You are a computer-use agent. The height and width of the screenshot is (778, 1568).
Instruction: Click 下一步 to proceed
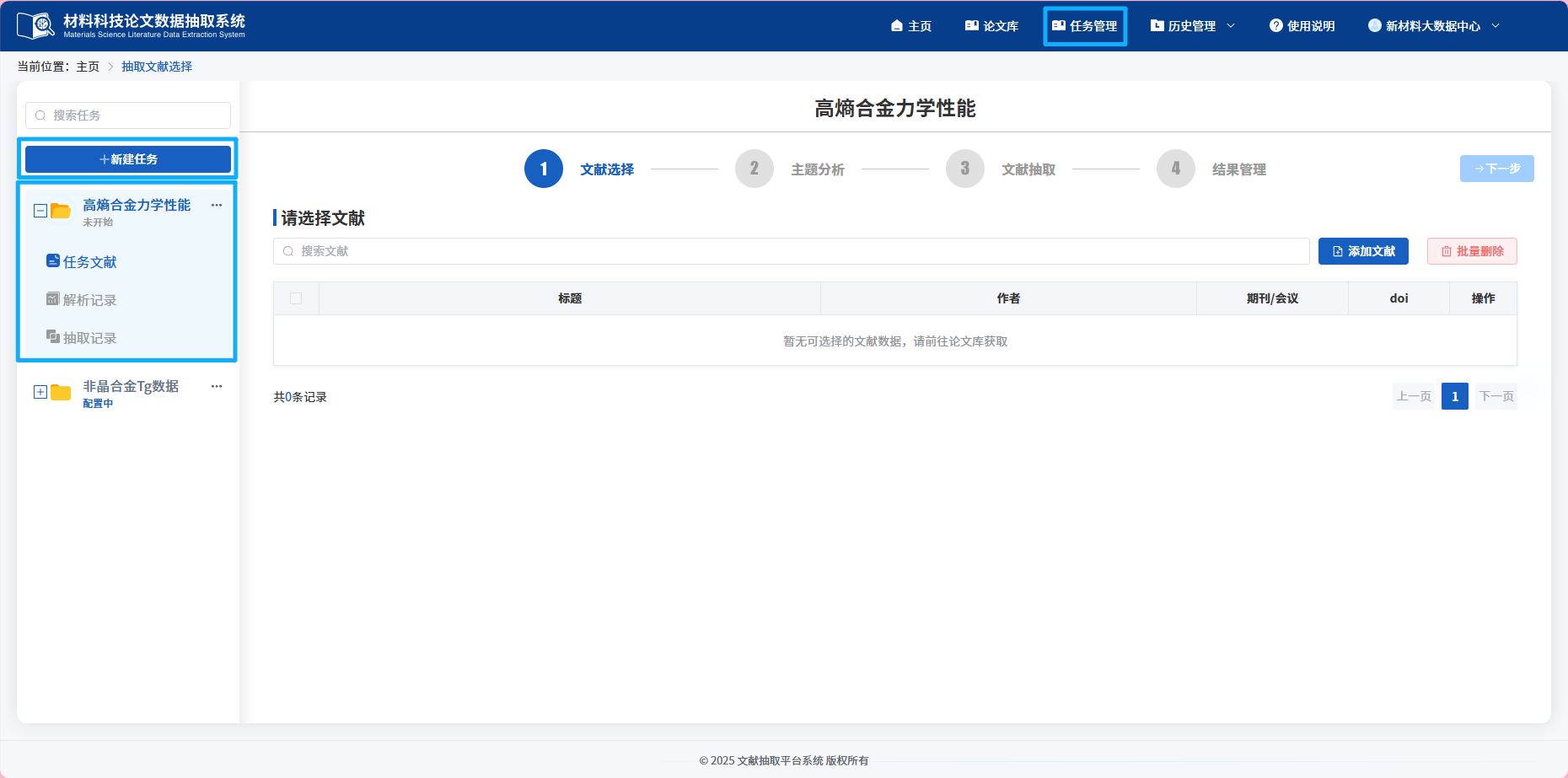1496,169
